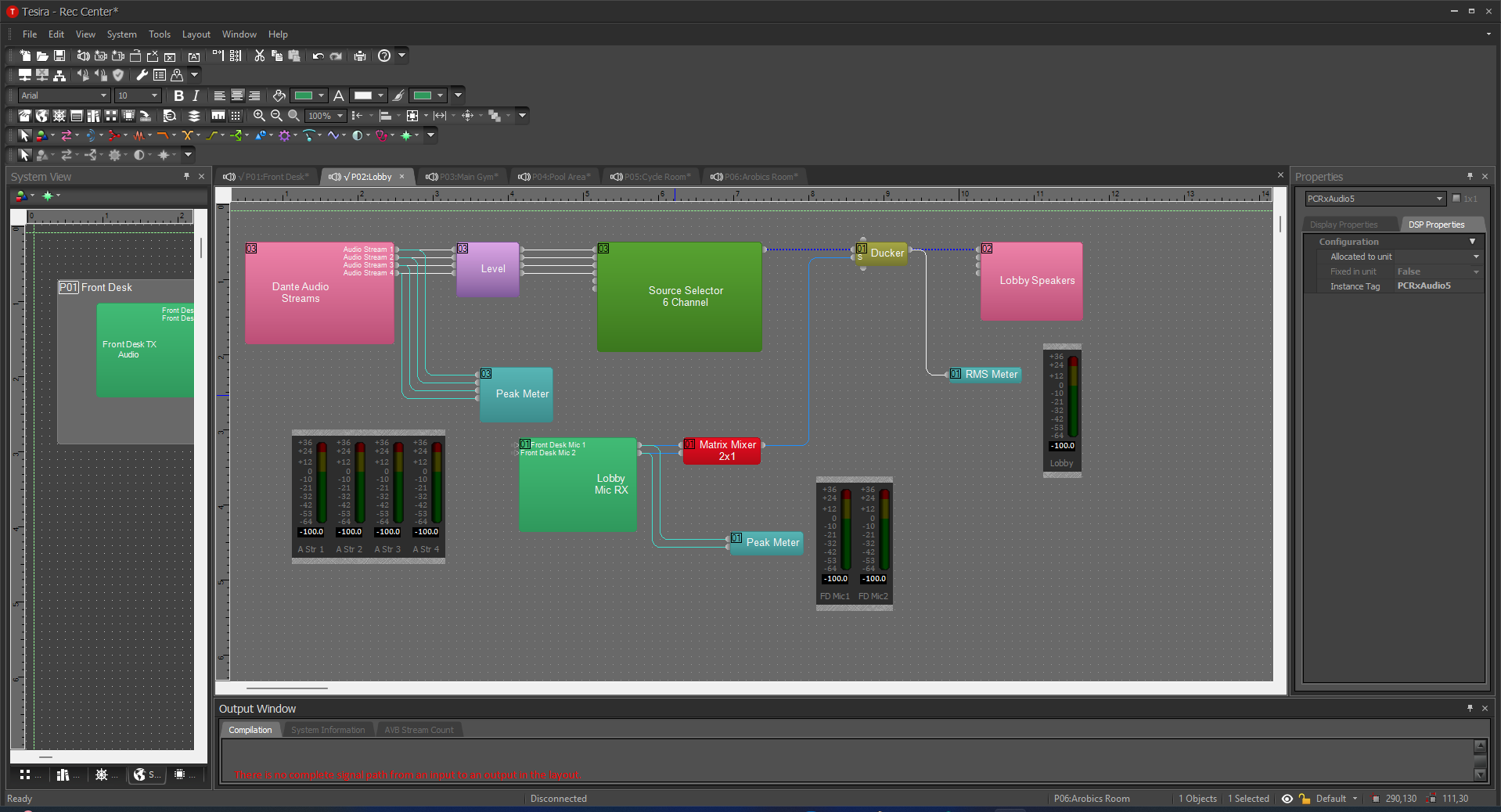Open the text color dropdown arrow

coord(380,95)
